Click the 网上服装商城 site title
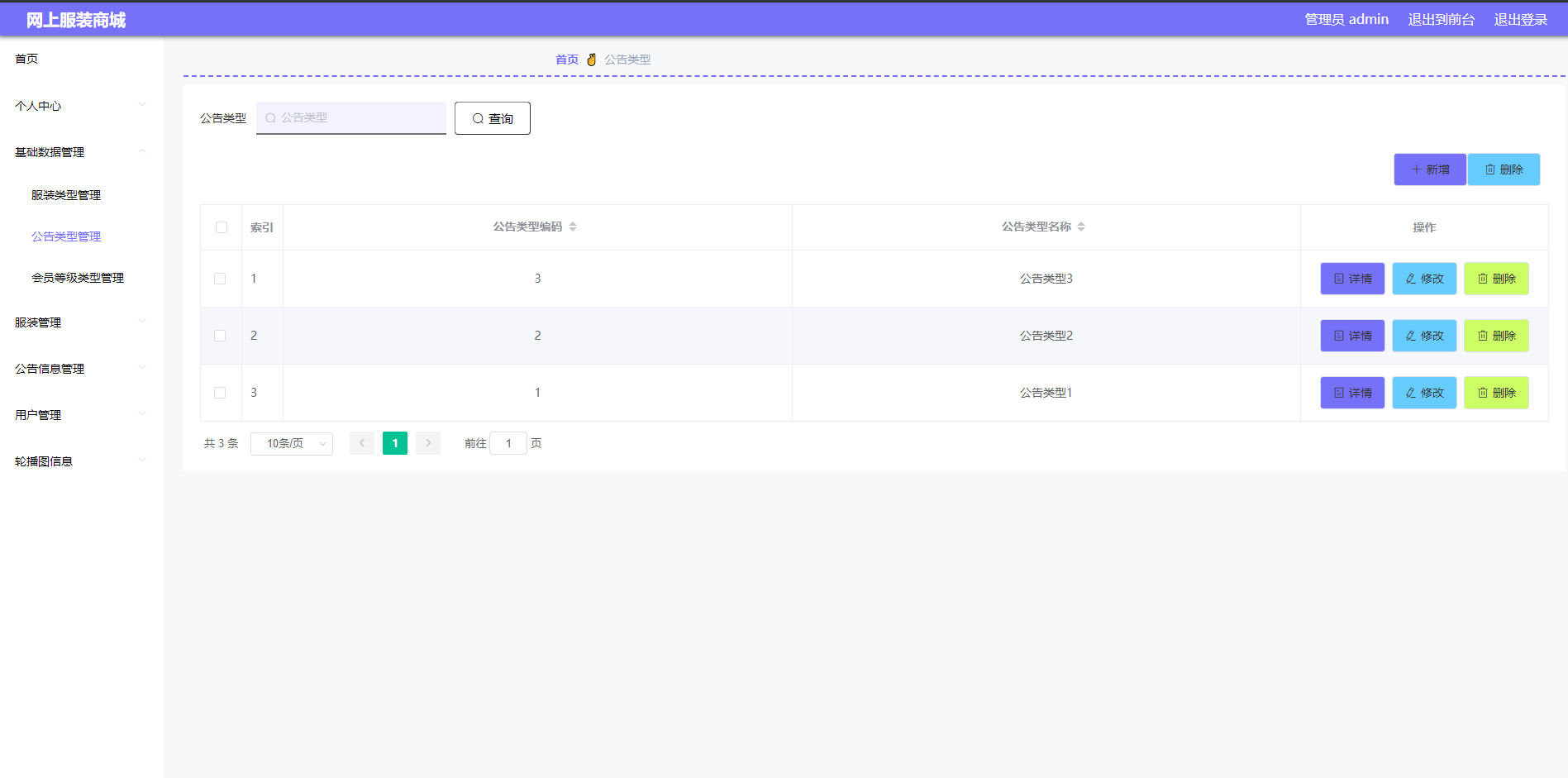This screenshot has height=778, width=1568. point(76,20)
